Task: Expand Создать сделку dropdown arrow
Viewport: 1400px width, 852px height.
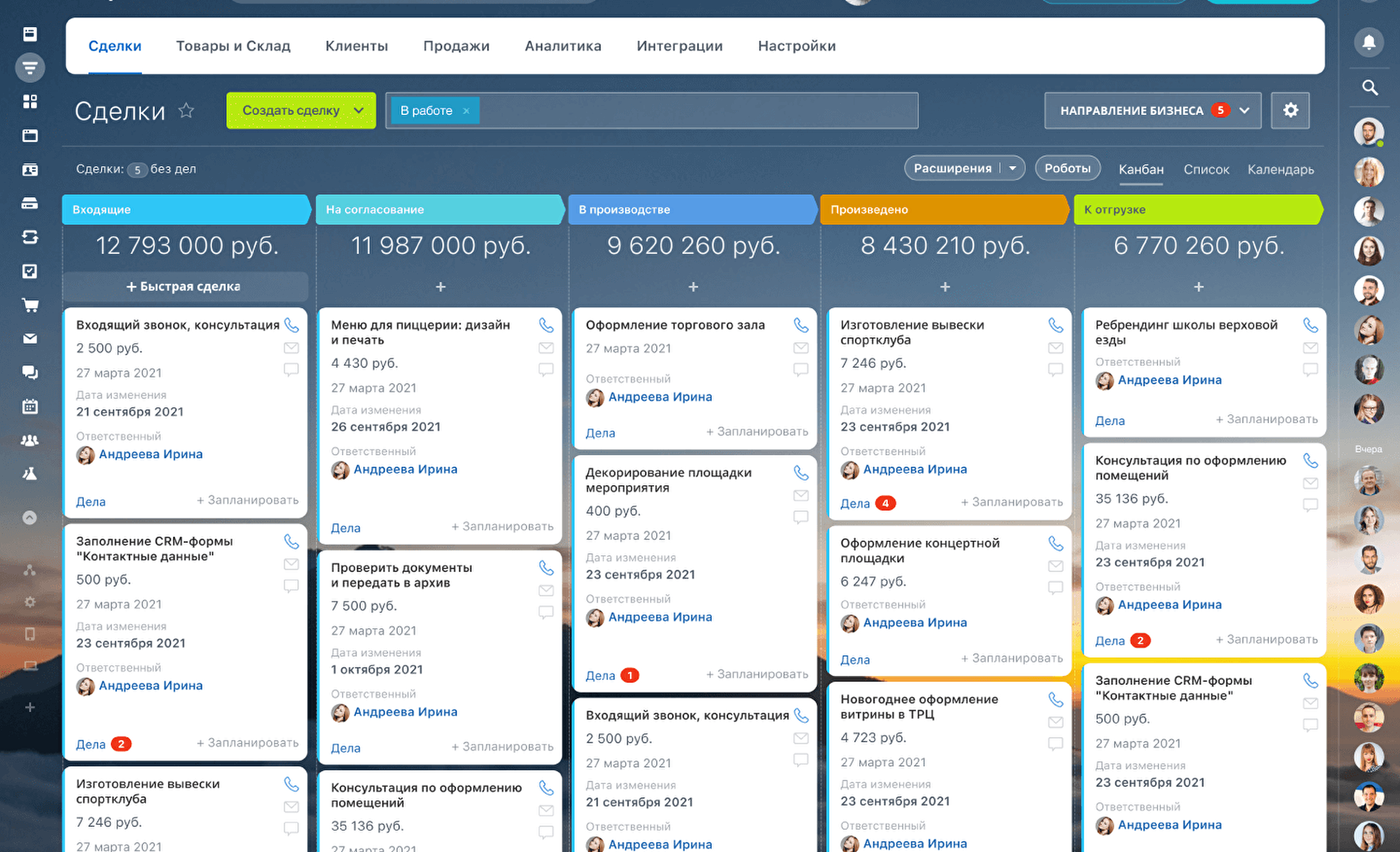Action: click(358, 110)
